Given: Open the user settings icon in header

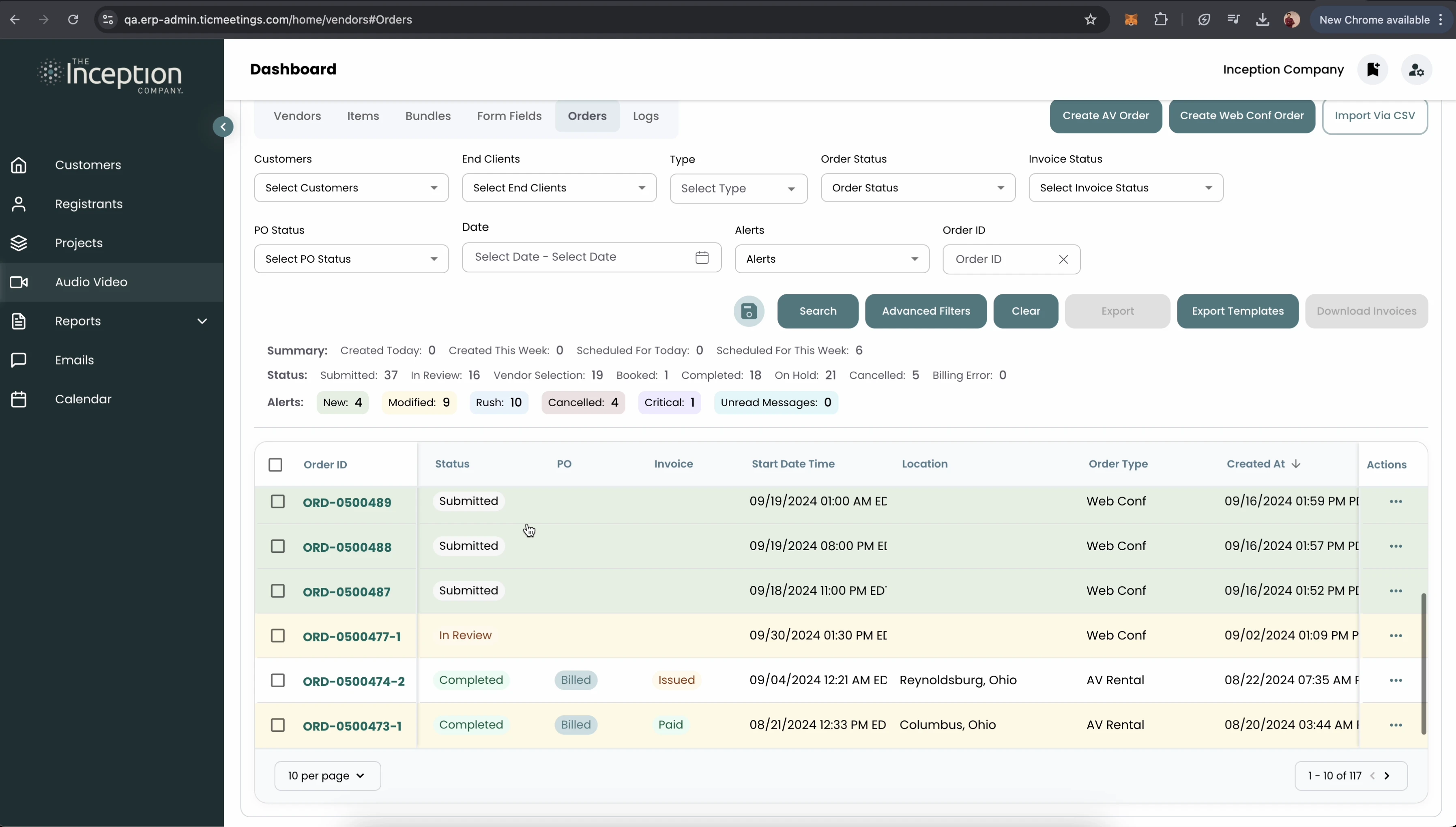Looking at the screenshot, I should [1417, 69].
